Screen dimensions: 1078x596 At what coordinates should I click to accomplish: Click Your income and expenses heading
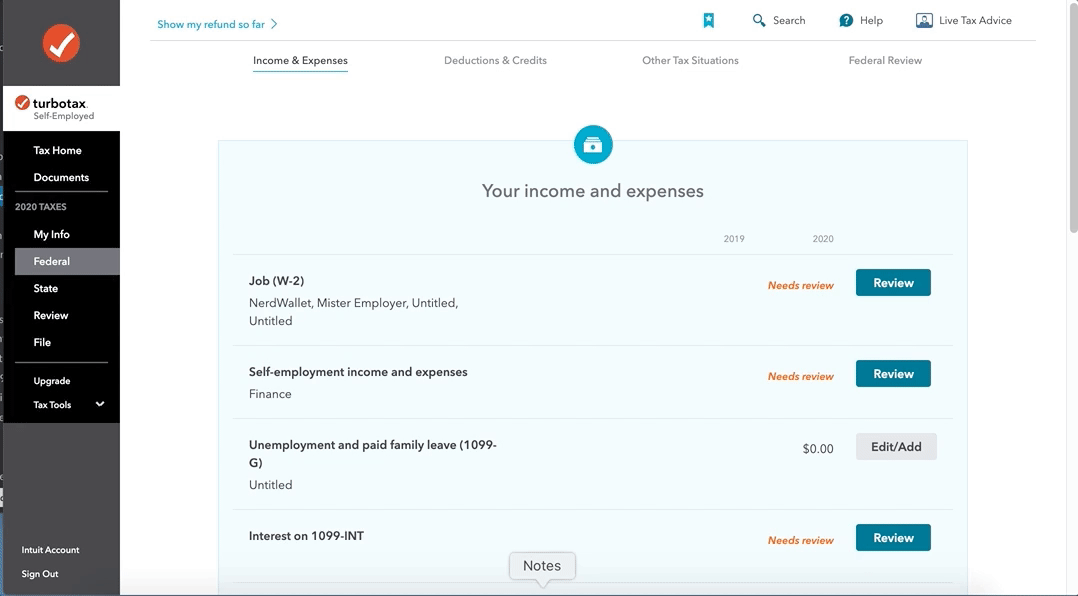[x=593, y=190]
